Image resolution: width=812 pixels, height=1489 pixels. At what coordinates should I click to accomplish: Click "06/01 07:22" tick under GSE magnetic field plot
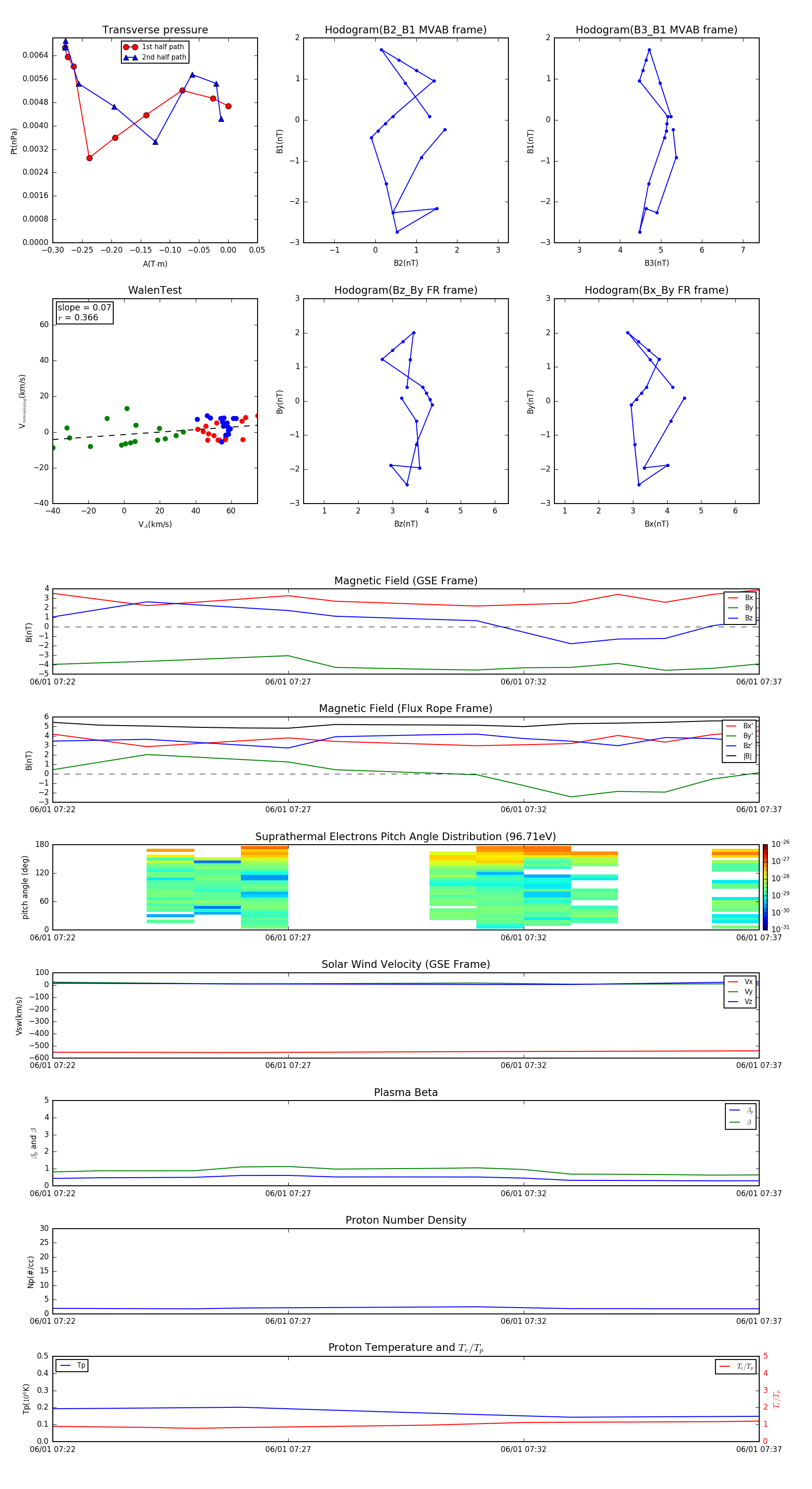(x=53, y=682)
